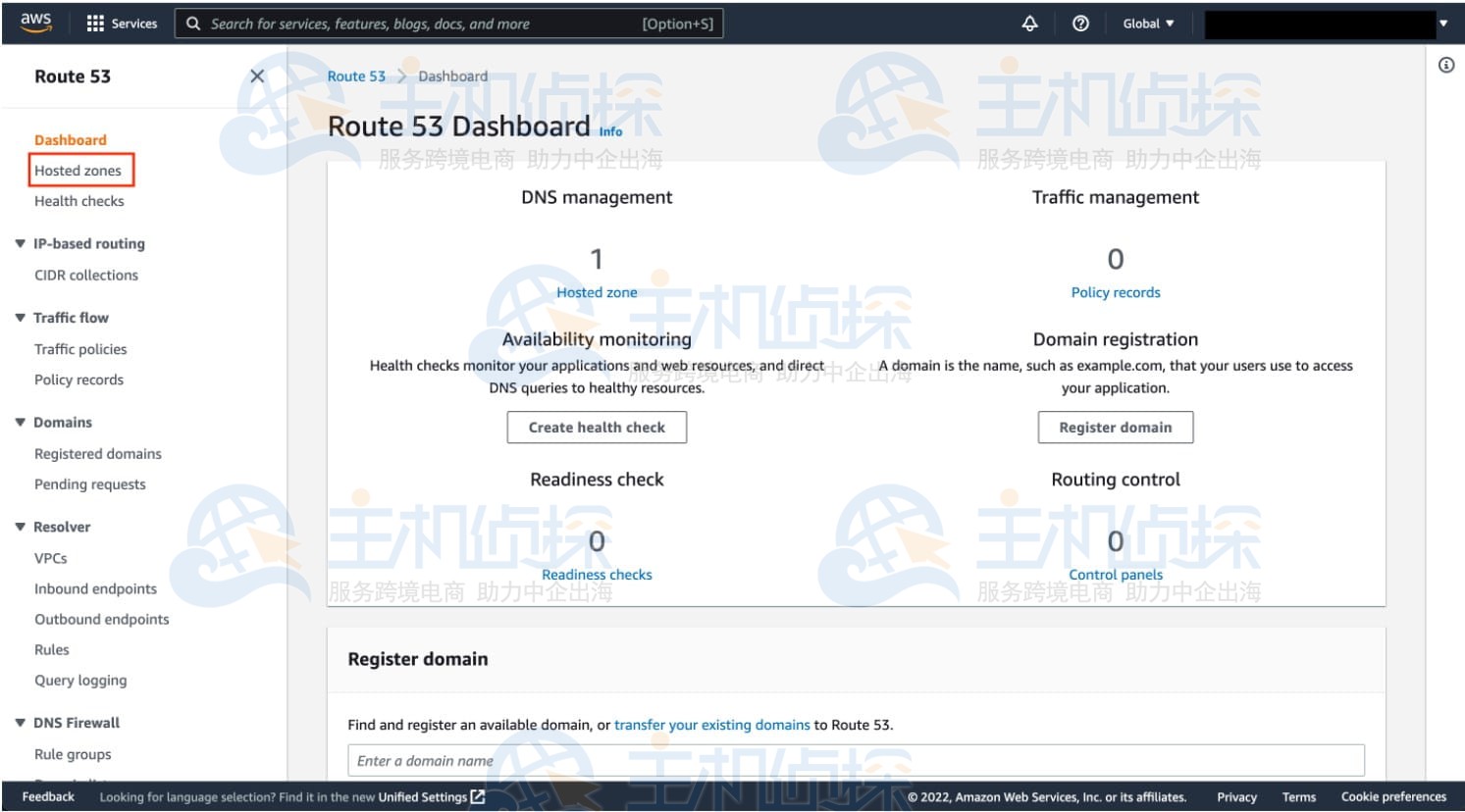This screenshot has height=812, width=1465.
Task: Collapse the IP-based routing section
Action: click(x=20, y=244)
